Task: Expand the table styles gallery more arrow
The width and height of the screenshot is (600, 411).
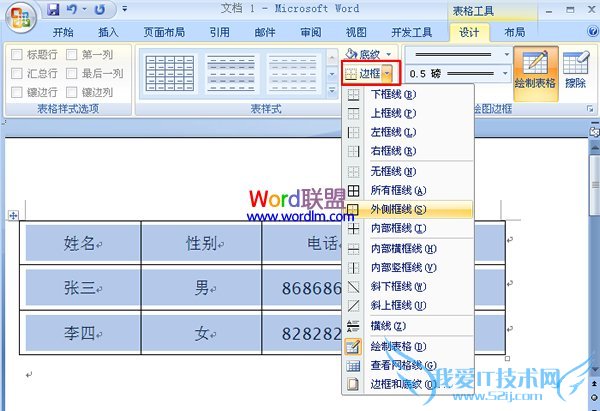Action: coord(332,90)
